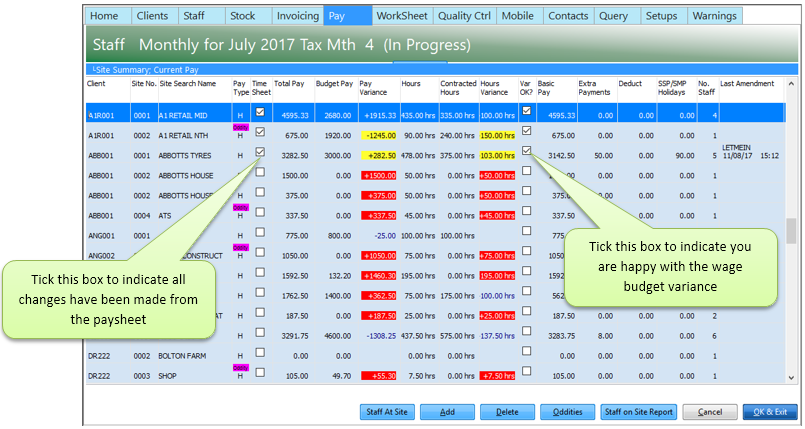Tick Var OK box for ATS site
Screen dimensions: 805x429
coord(526,210)
